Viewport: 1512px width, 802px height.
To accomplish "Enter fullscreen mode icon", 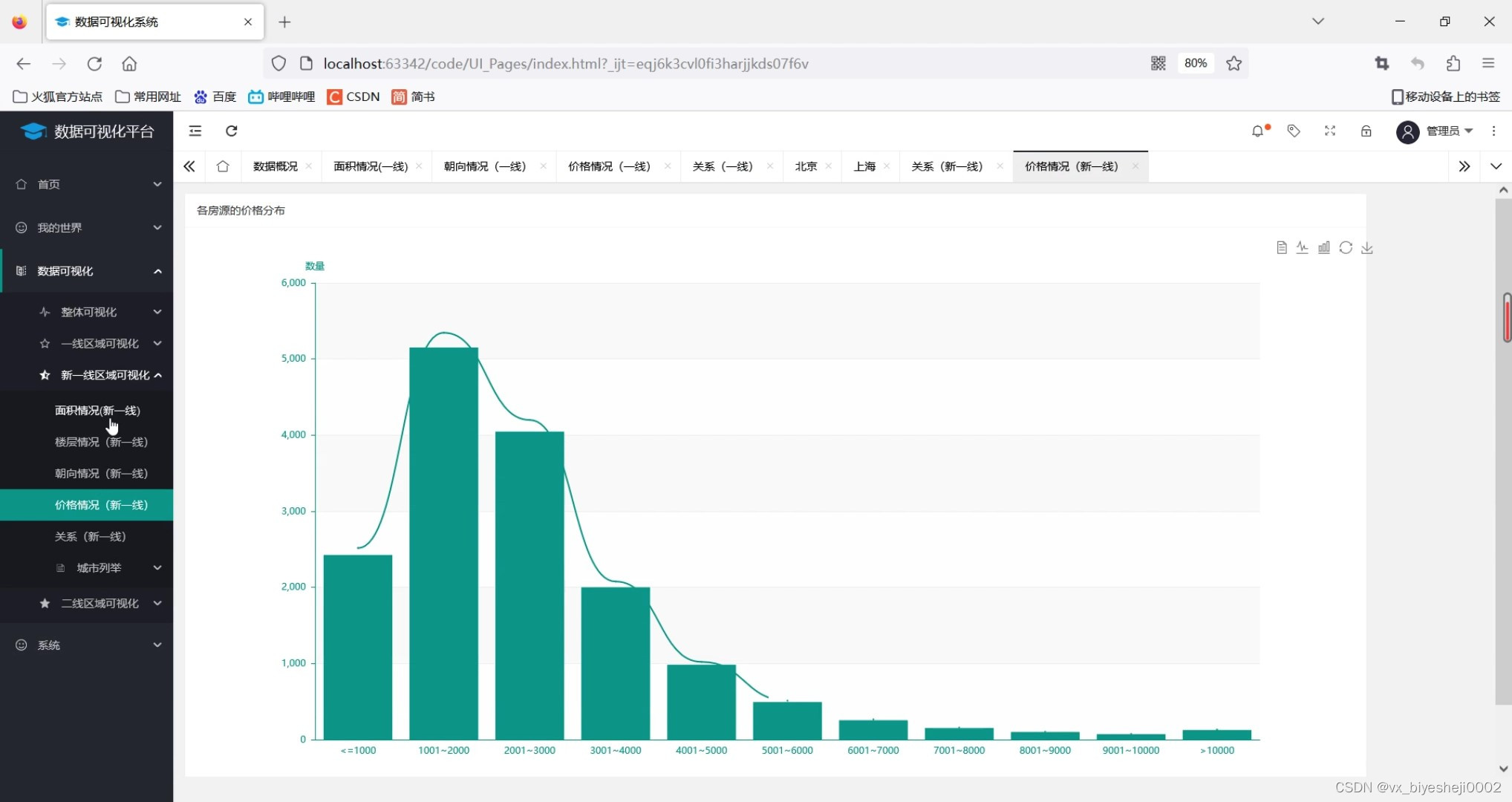I will point(1330,131).
